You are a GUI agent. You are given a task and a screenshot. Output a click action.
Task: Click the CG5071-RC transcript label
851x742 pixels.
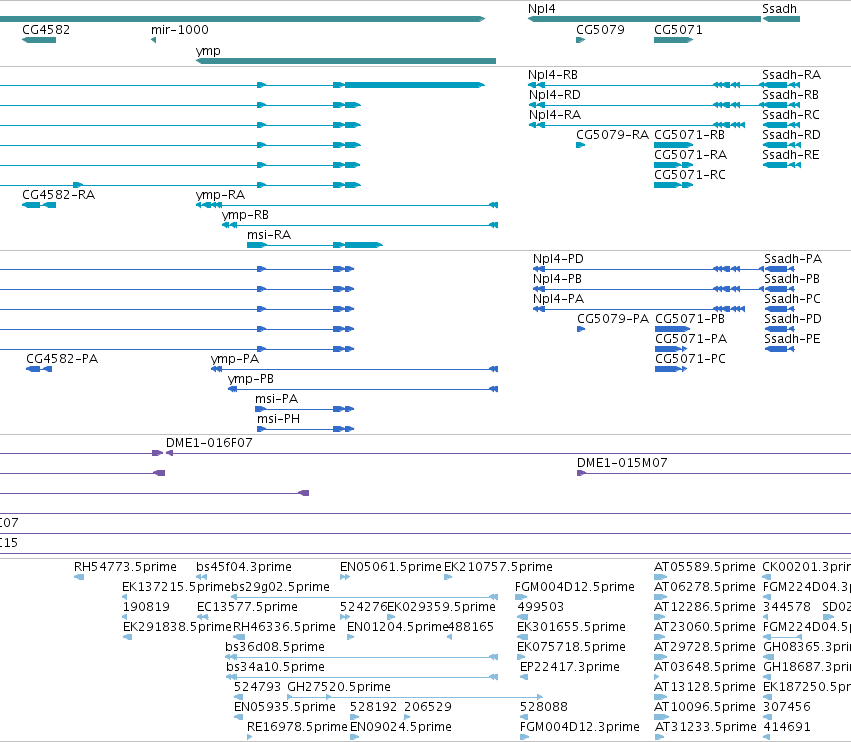[x=689, y=174]
